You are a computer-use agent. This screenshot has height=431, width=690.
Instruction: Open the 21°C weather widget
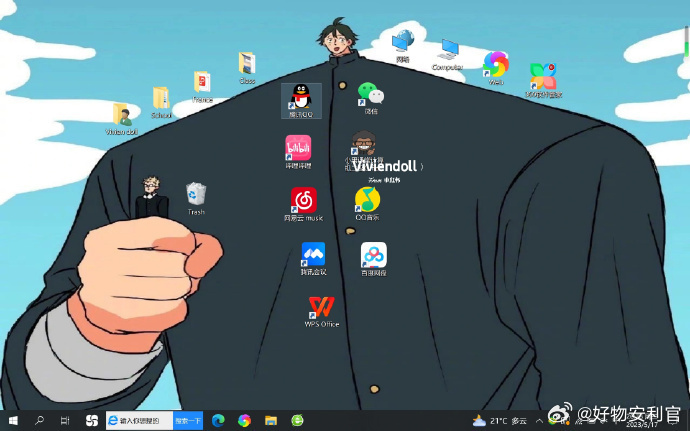click(x=499, y=421)
